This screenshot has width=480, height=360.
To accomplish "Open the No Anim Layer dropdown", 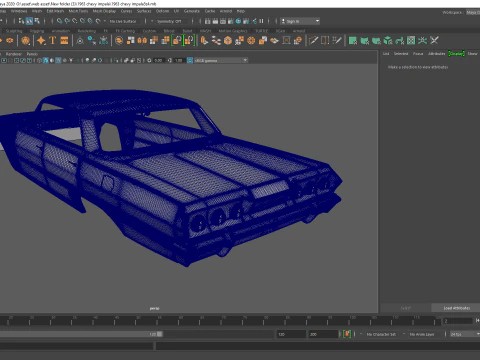I will (422, 334).
